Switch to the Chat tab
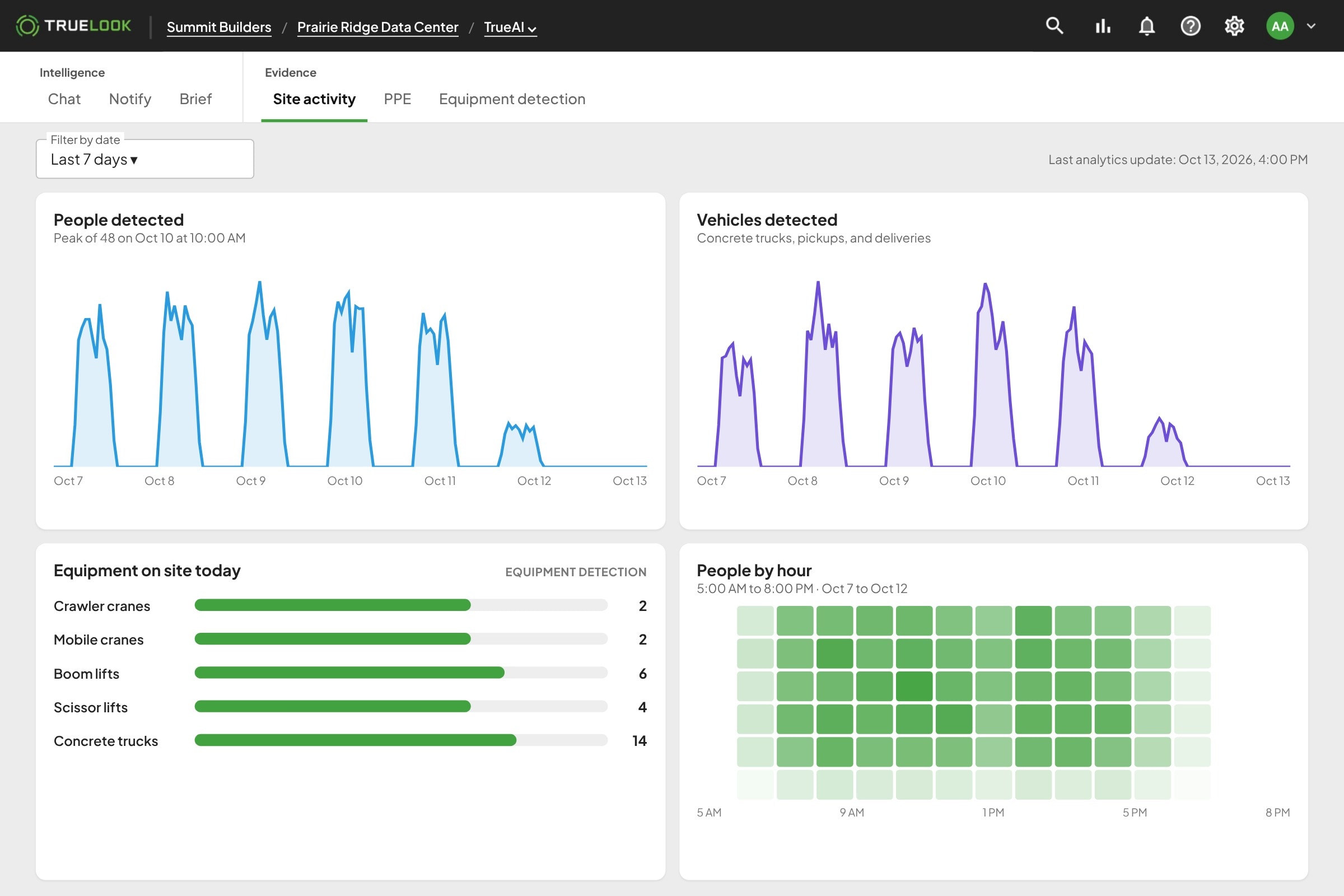Image resolution: width=1344 pixels, height=896 pixels. (x=64, y=99)
